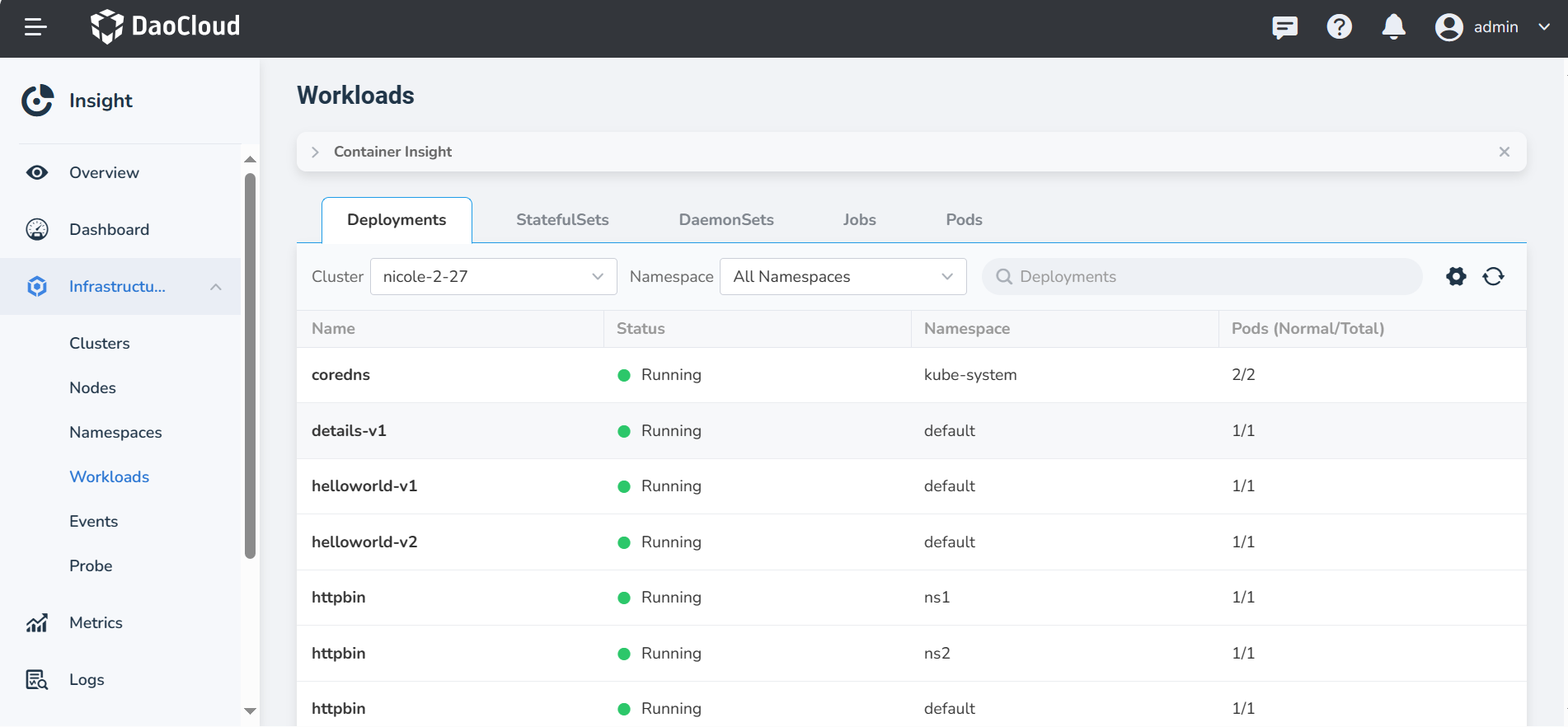Switch to the DaemonSets tab
Viewport: 1568px width, 727px height.
tap(726, 220)
